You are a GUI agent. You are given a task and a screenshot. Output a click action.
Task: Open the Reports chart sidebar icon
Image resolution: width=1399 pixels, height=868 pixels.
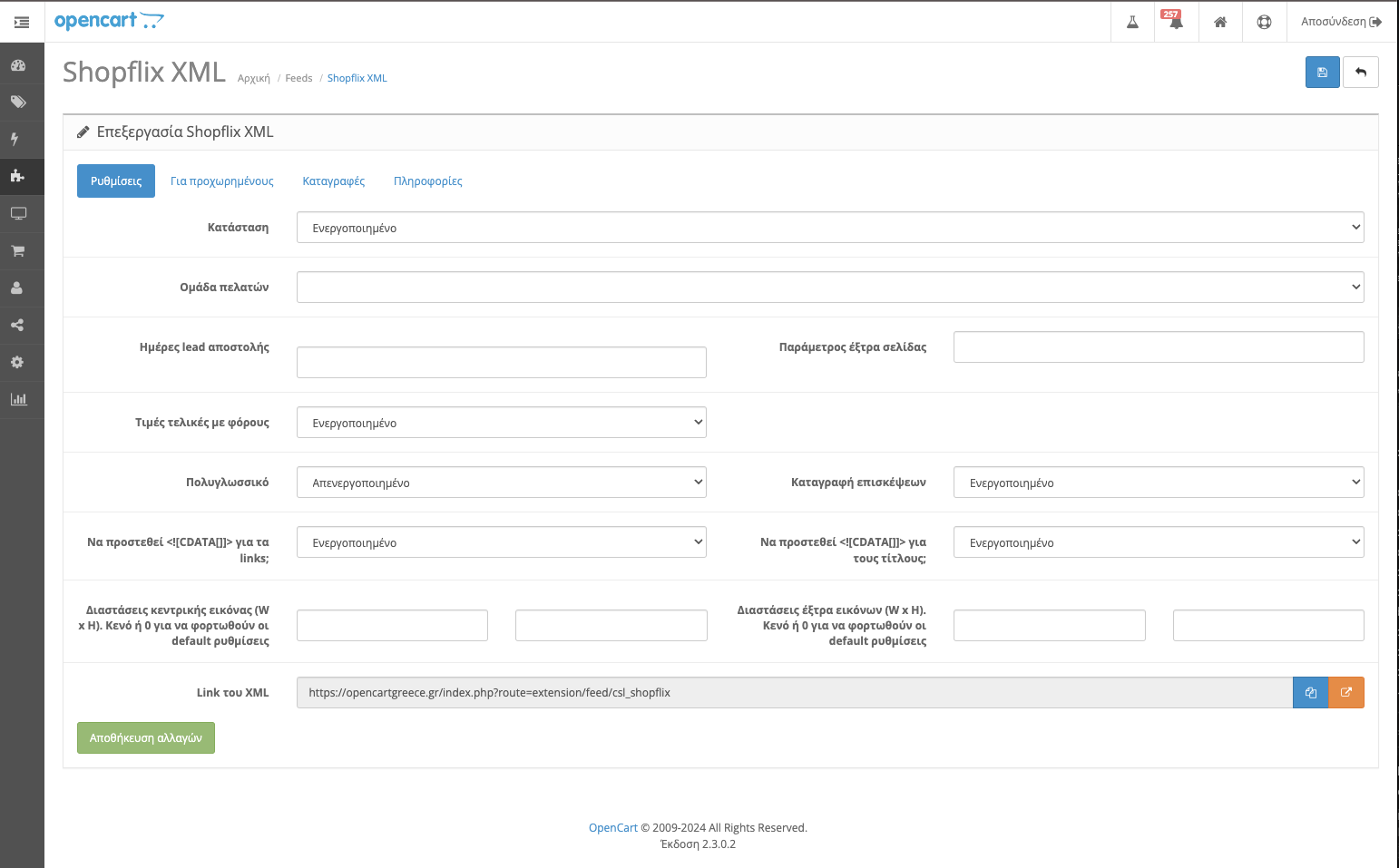point(18,400)
